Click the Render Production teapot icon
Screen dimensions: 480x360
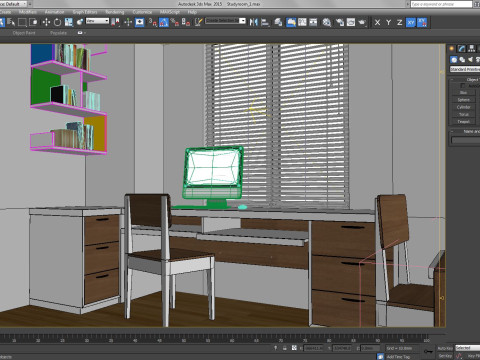pyautogui.click(x=362, y=22)
